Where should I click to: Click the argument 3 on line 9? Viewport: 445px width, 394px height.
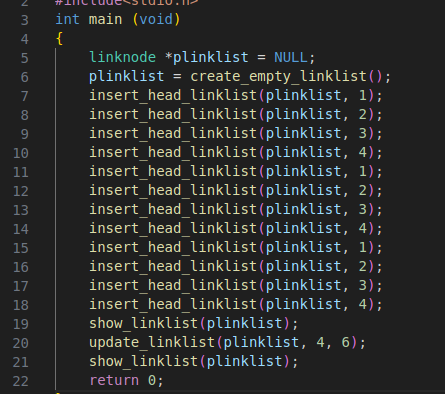point(363,134)
